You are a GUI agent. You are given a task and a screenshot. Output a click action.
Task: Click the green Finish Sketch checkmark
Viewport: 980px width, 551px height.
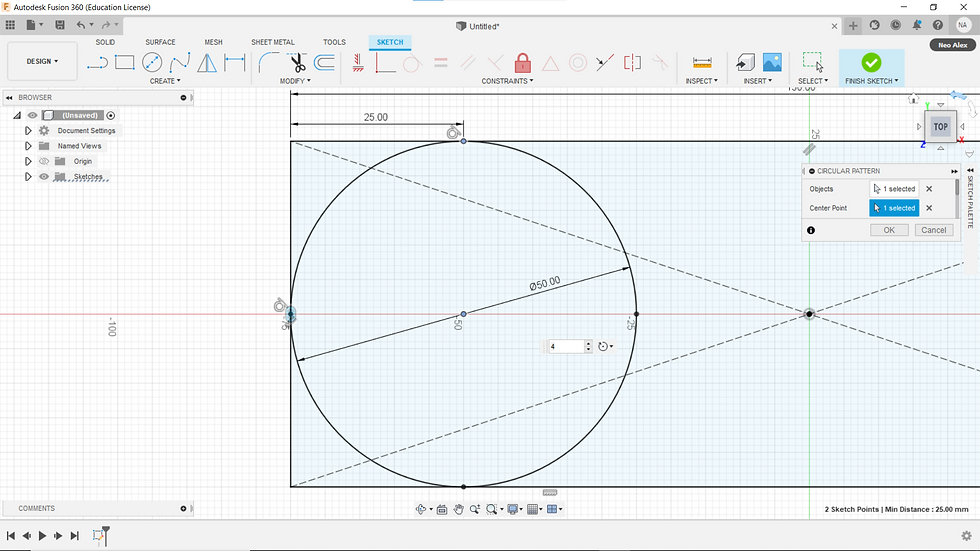coord(871,62)
